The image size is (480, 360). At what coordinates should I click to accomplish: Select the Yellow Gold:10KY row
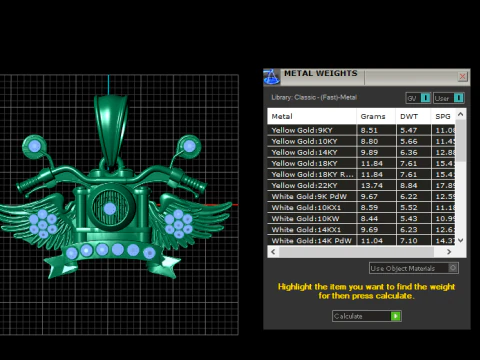(x=361, y=141)
